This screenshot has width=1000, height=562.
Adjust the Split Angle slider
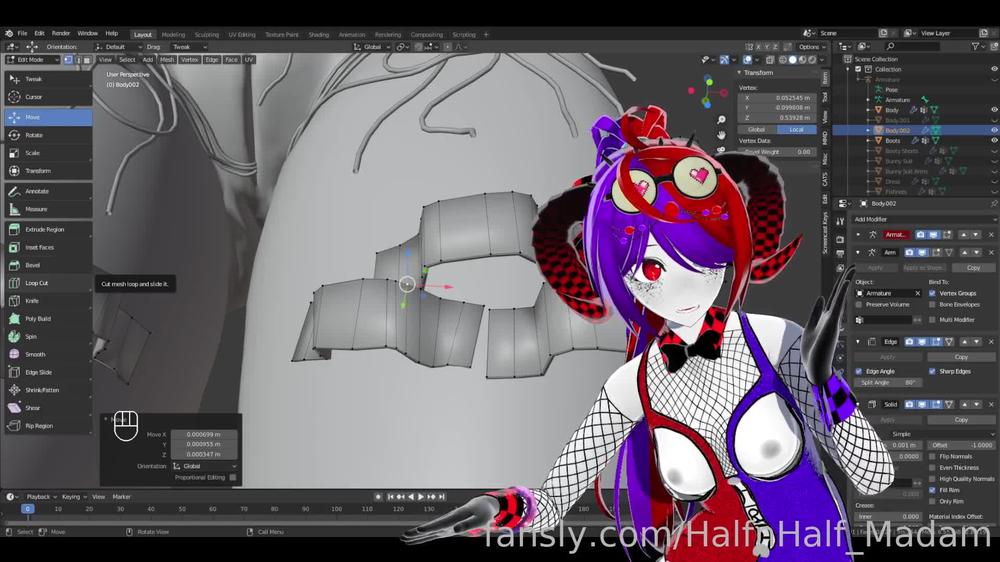pyautogui.click(x=887, y=383)
